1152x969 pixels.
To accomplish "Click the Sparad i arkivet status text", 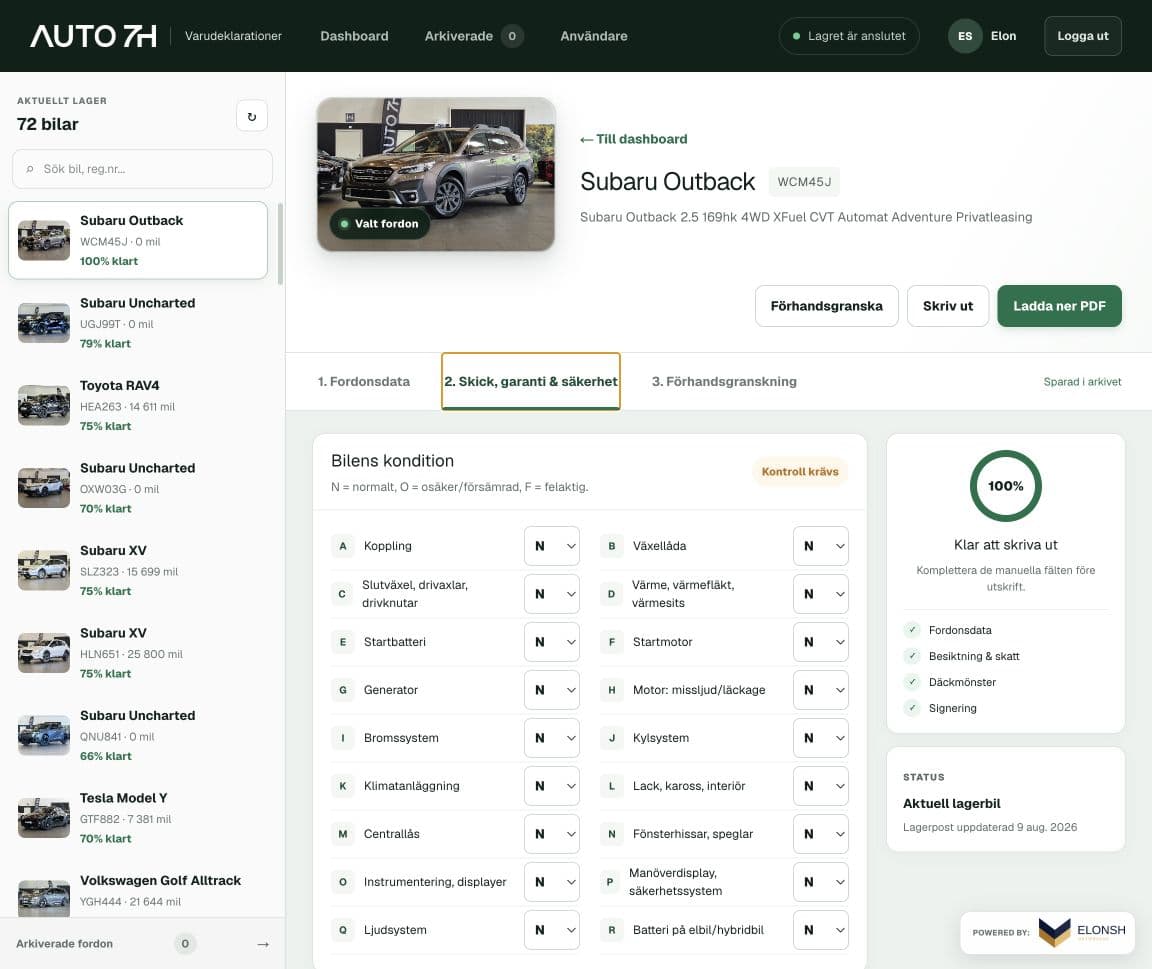I will click(1082, 381).
